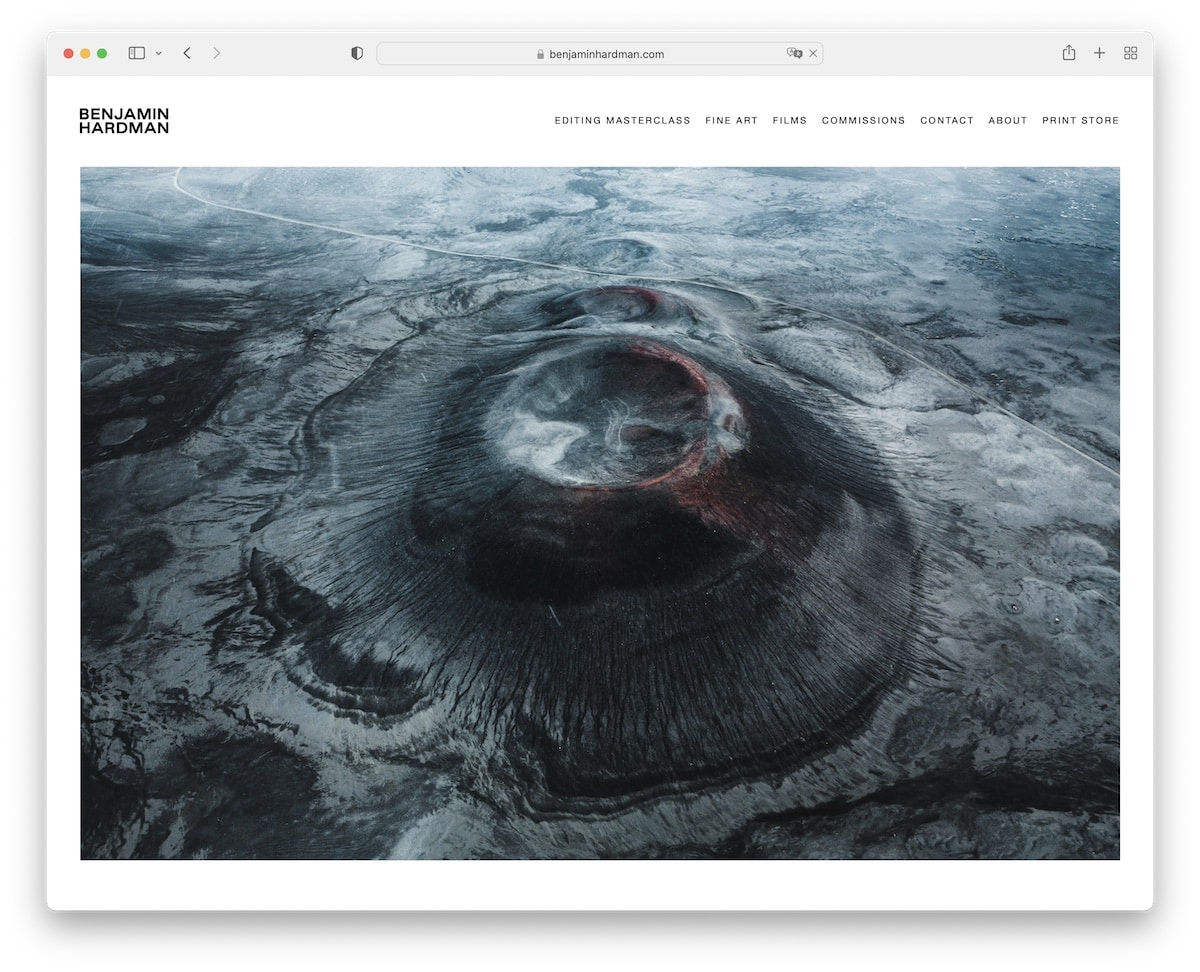Navigate forward using the forward arrow
The height and width of the screenshot is (972, 1200).
coord(217,52)
